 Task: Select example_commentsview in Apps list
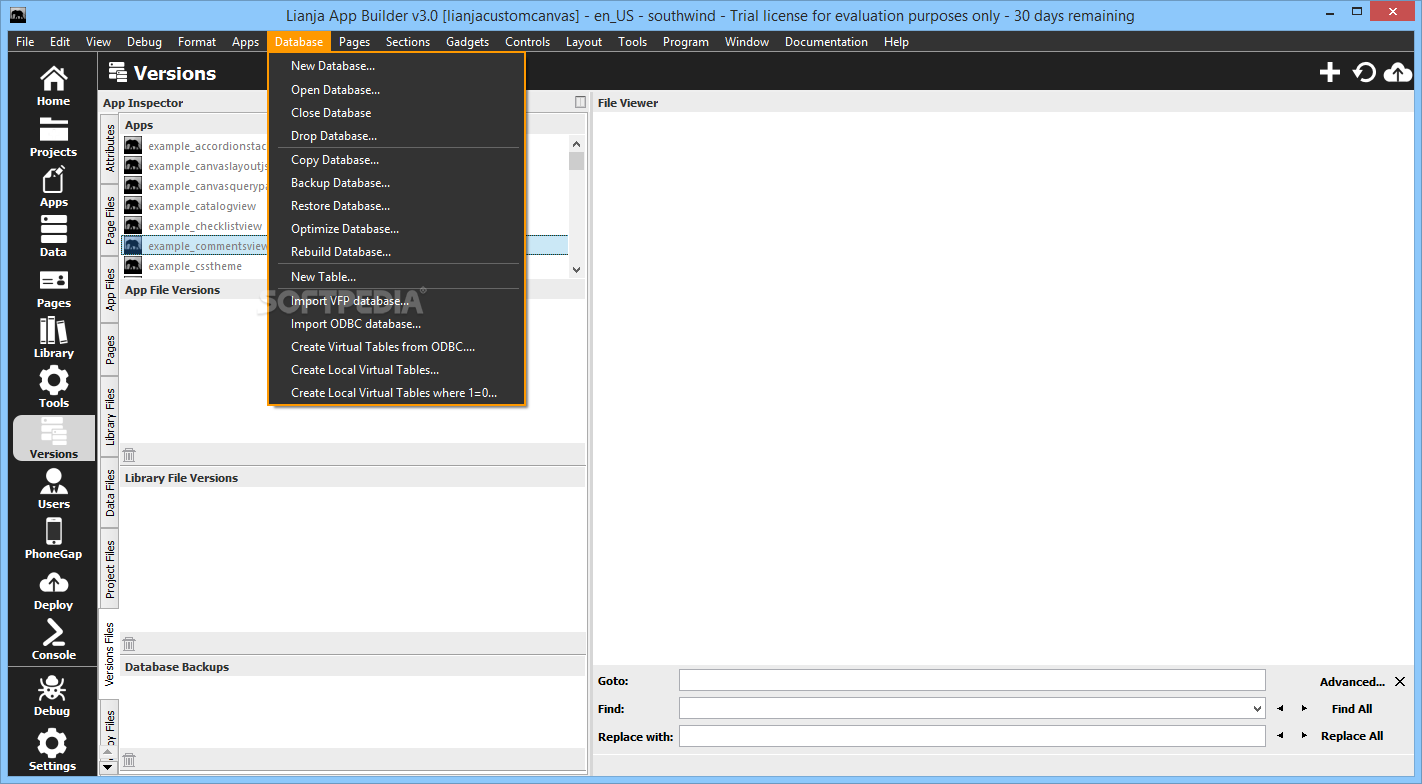(345, 246)
